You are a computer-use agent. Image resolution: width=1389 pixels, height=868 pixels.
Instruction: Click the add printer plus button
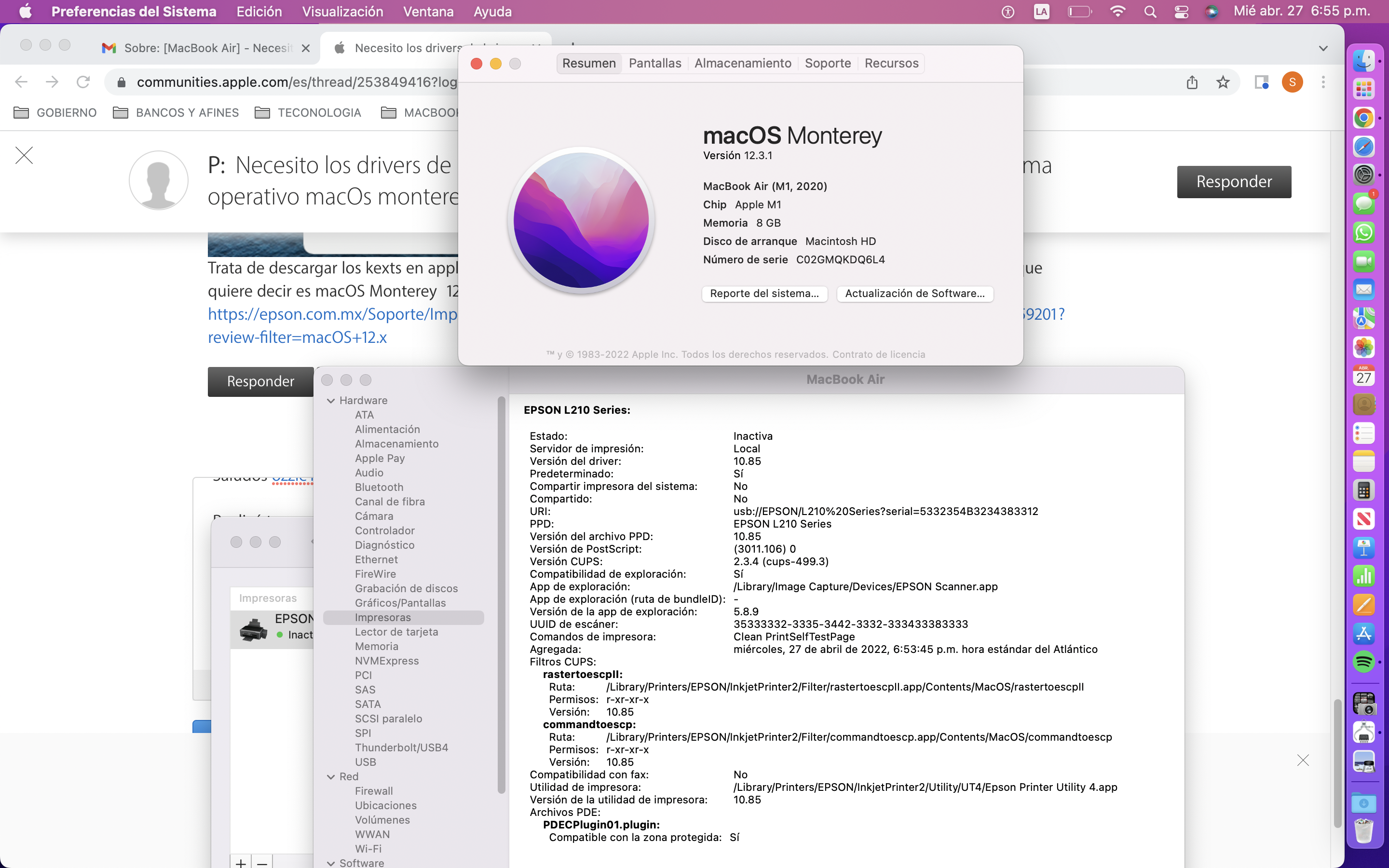pos(241,862)
